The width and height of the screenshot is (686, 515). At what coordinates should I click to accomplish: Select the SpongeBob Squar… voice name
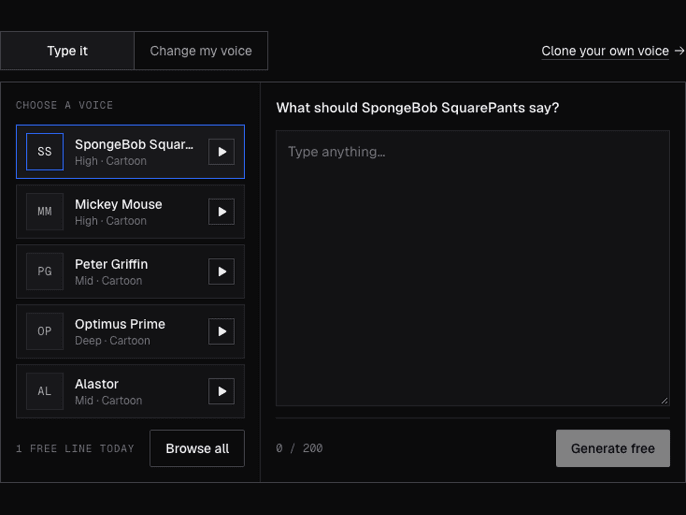click(134, 145)
